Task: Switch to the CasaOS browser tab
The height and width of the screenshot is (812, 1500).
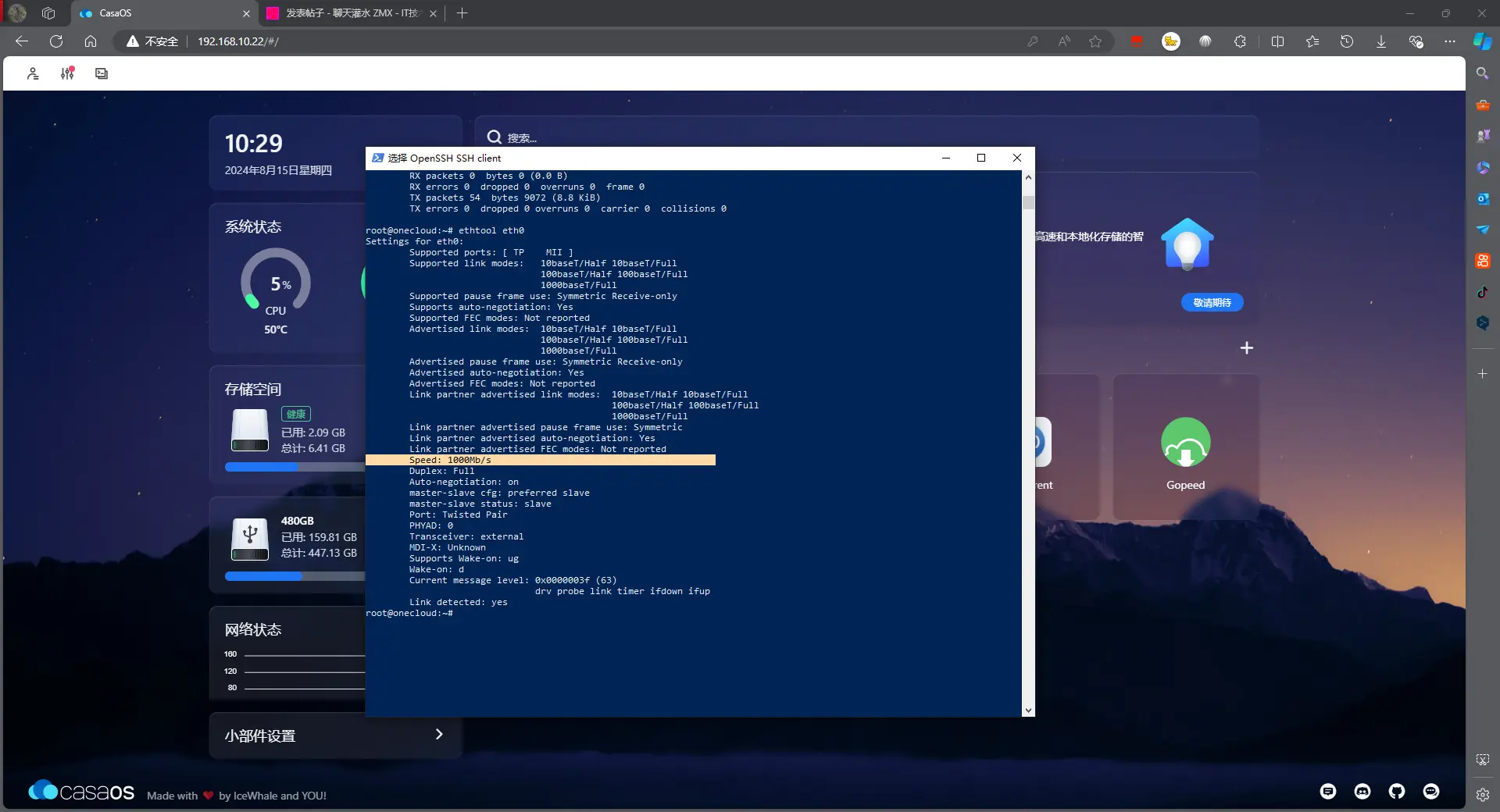Action: (164, 13)
